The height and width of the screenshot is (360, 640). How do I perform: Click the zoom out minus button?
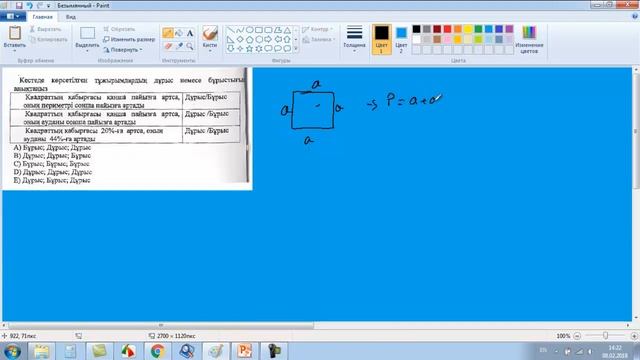(577, 336)
